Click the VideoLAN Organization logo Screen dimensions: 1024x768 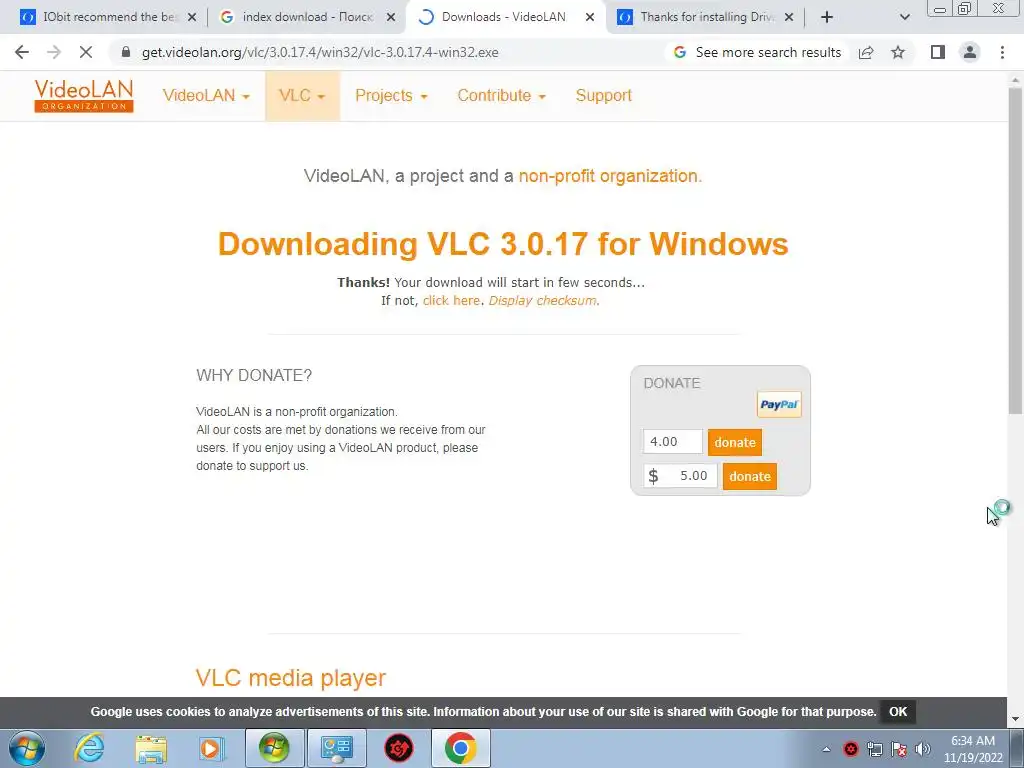coord(84,96)
